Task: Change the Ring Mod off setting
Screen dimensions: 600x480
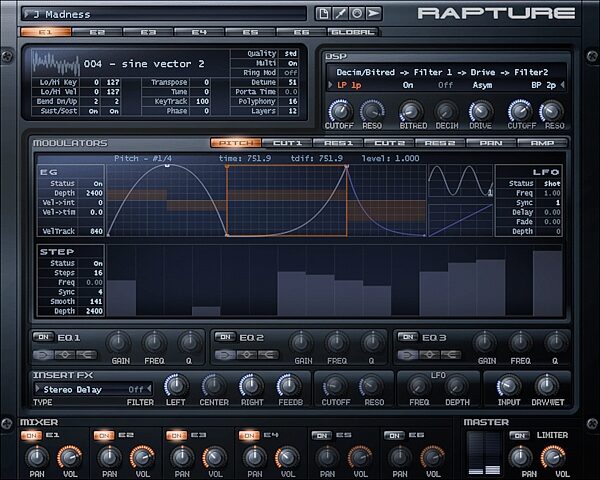Action: (x=290, y=73)
